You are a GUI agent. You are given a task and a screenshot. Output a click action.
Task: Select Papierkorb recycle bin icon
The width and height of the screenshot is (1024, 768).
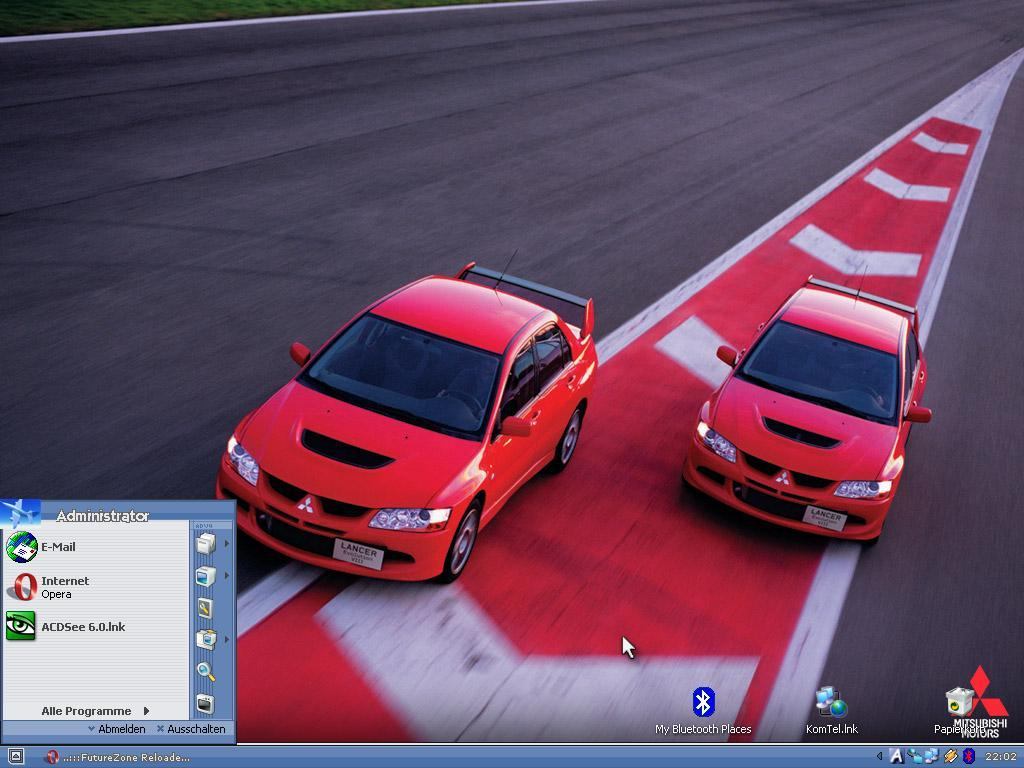point(959,711)
